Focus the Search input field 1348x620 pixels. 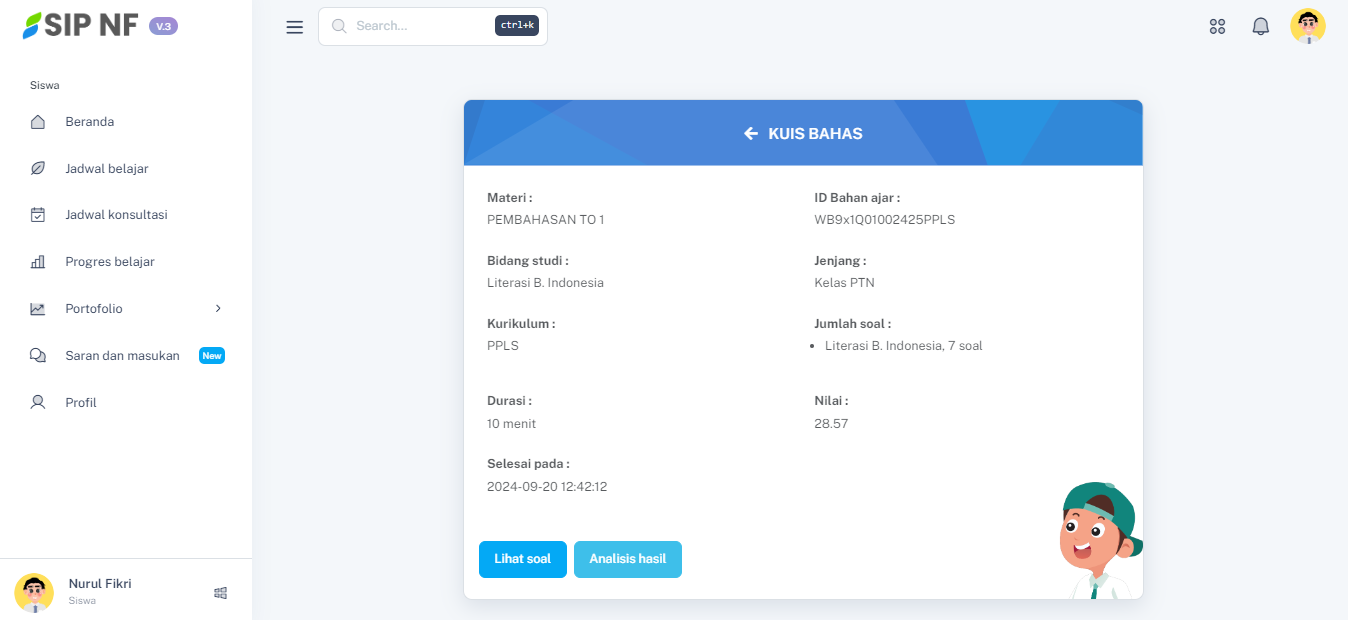tap(420, 26)
